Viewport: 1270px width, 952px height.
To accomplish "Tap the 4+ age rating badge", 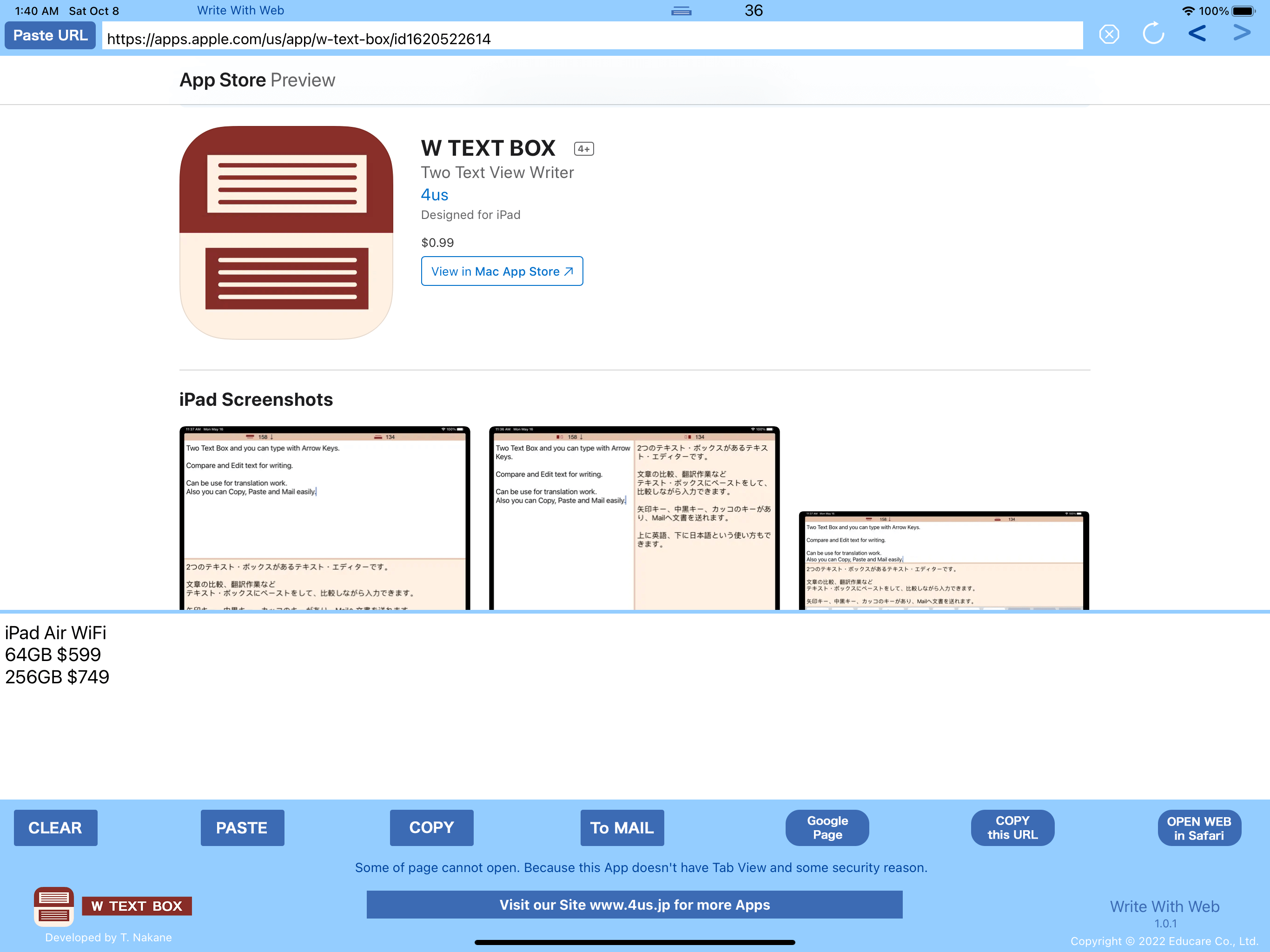I will click(x=584, y=149).
